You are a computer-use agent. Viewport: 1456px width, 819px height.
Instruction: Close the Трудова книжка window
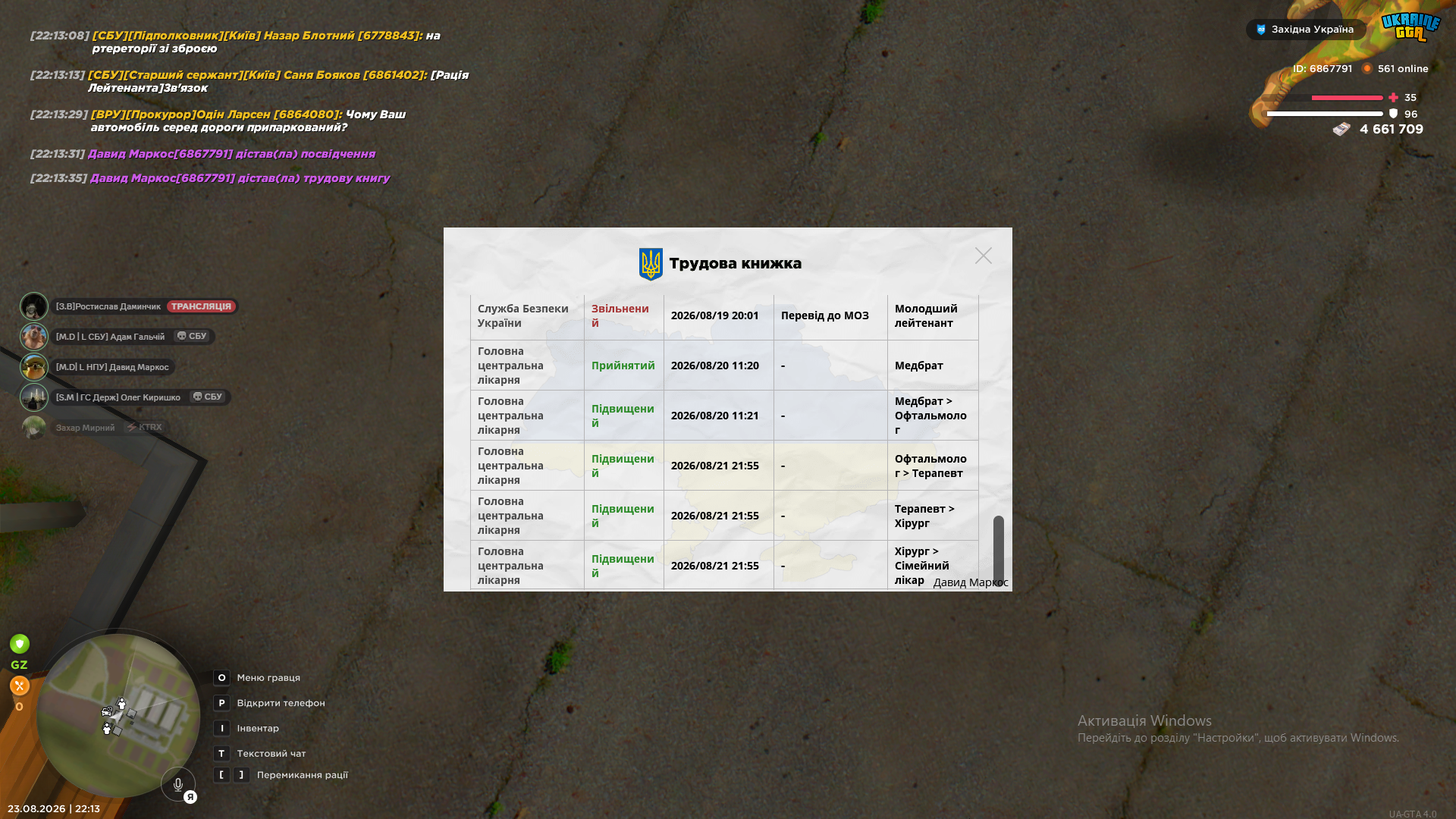click(x=984, y=256)
